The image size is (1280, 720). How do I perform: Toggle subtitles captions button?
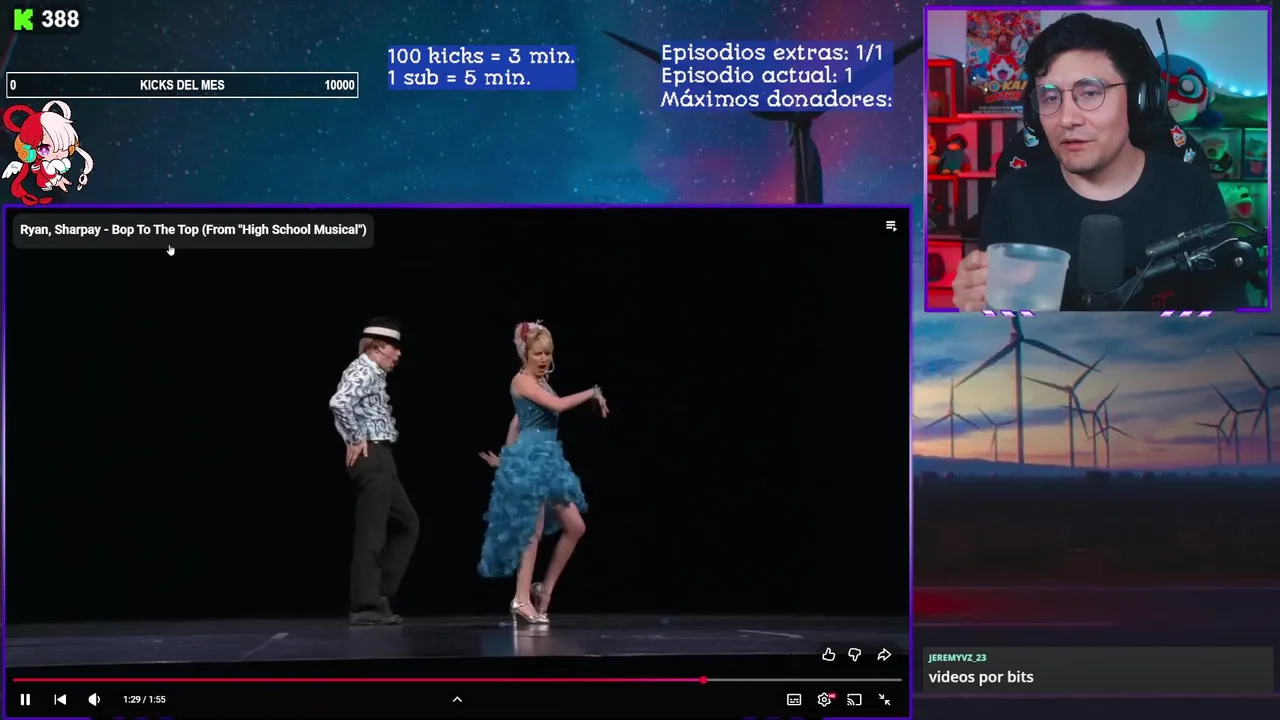point(794,699)
